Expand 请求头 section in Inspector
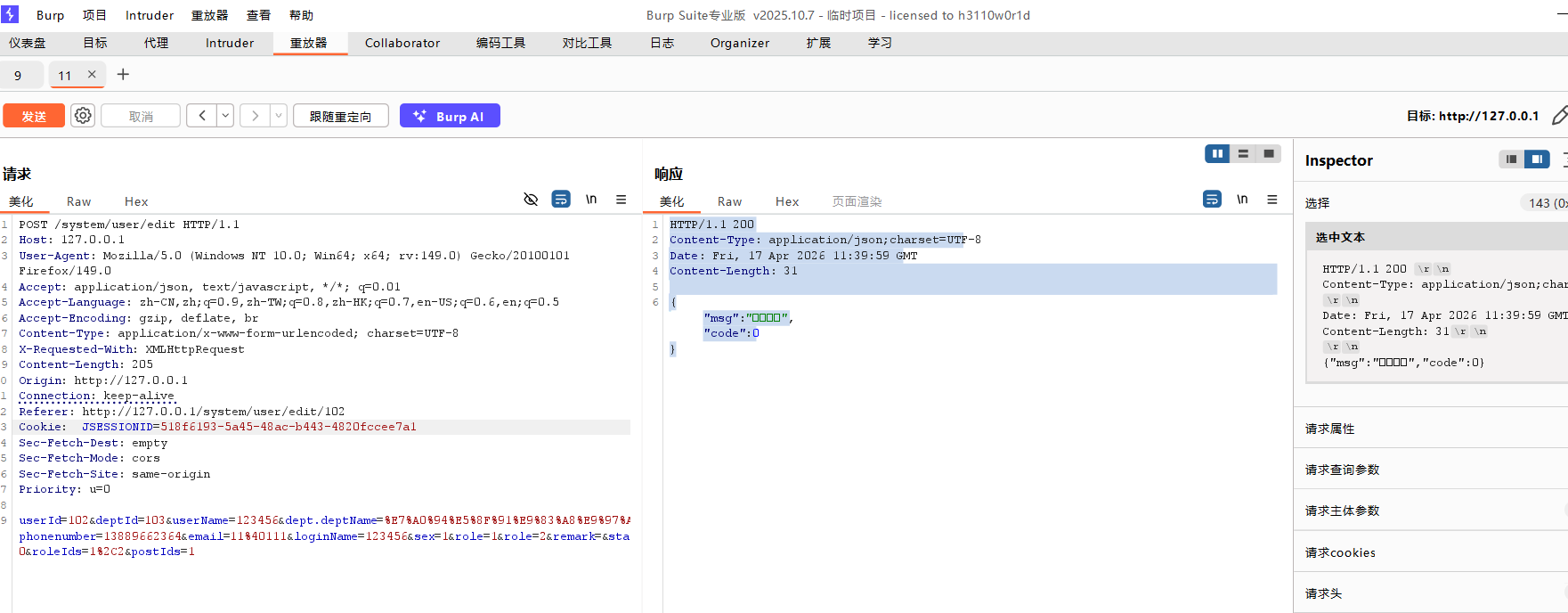Image resolution: width=1568 pixels, height=613 pixels. click(x=1431, y=593)
